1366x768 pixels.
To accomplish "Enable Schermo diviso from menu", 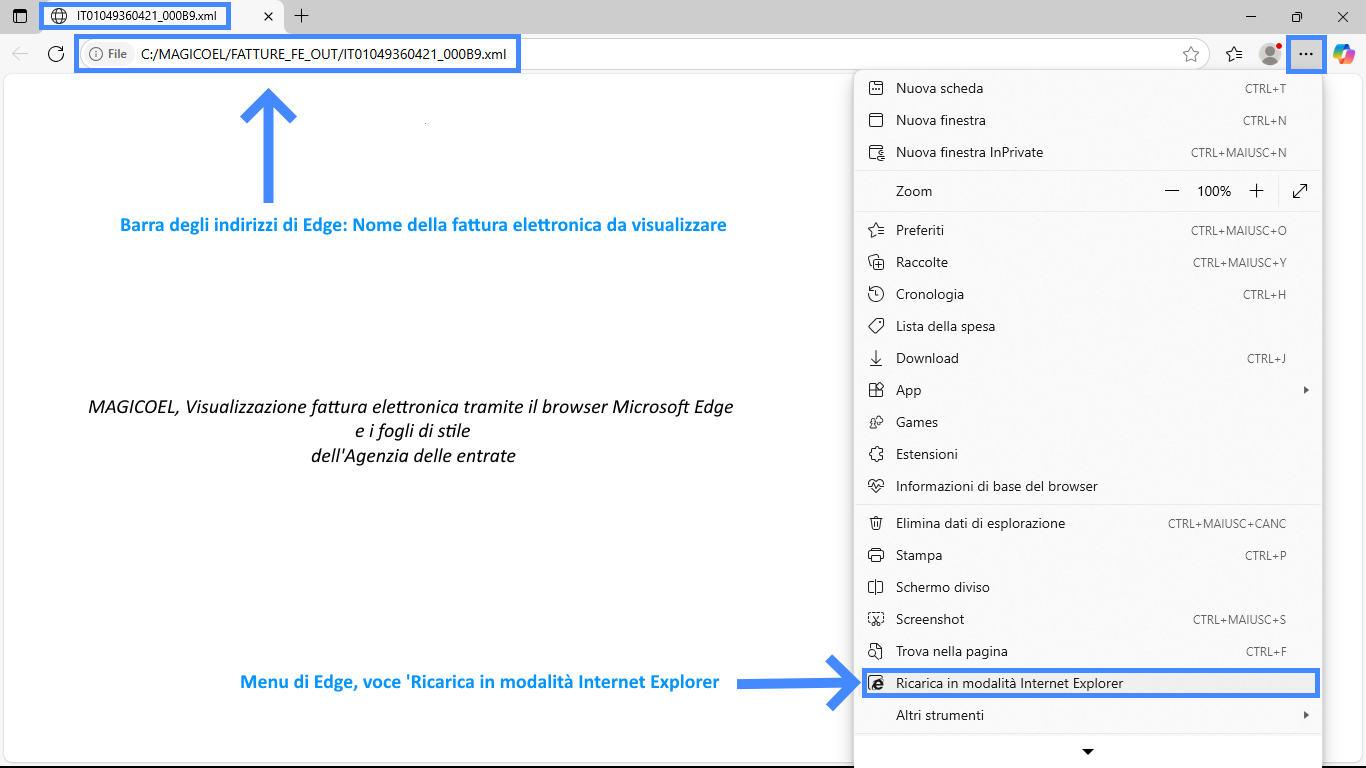I will click(1088, 587).
